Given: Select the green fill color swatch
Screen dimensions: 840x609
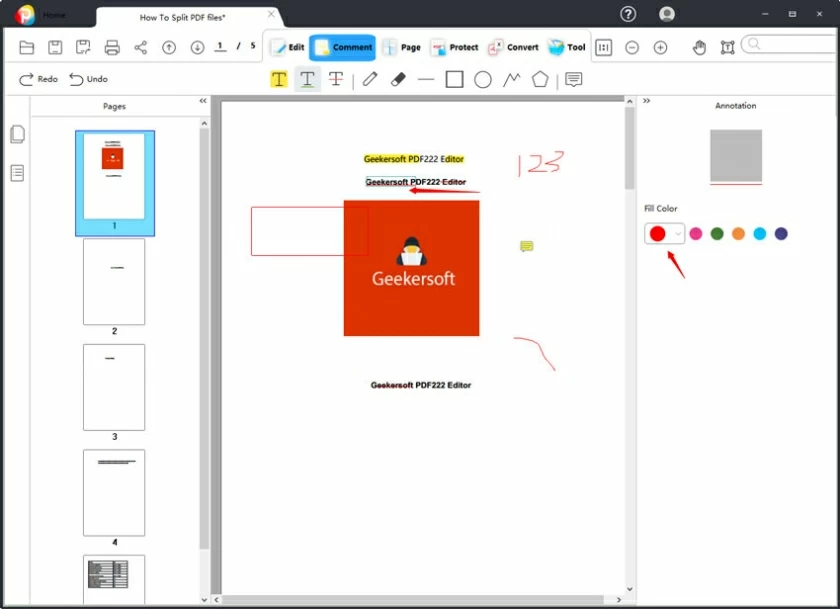Looking at the screenshot, I should (715, 233).
